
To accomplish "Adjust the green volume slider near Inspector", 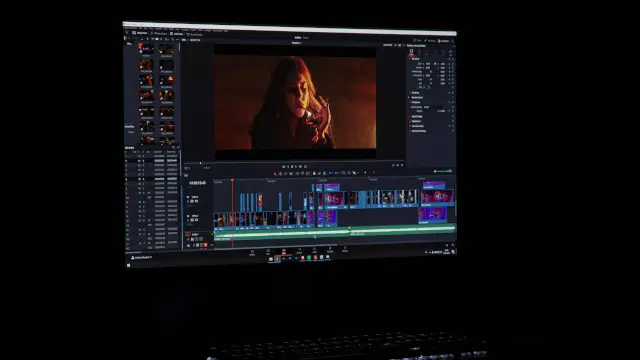I will (x=442, y=171).
